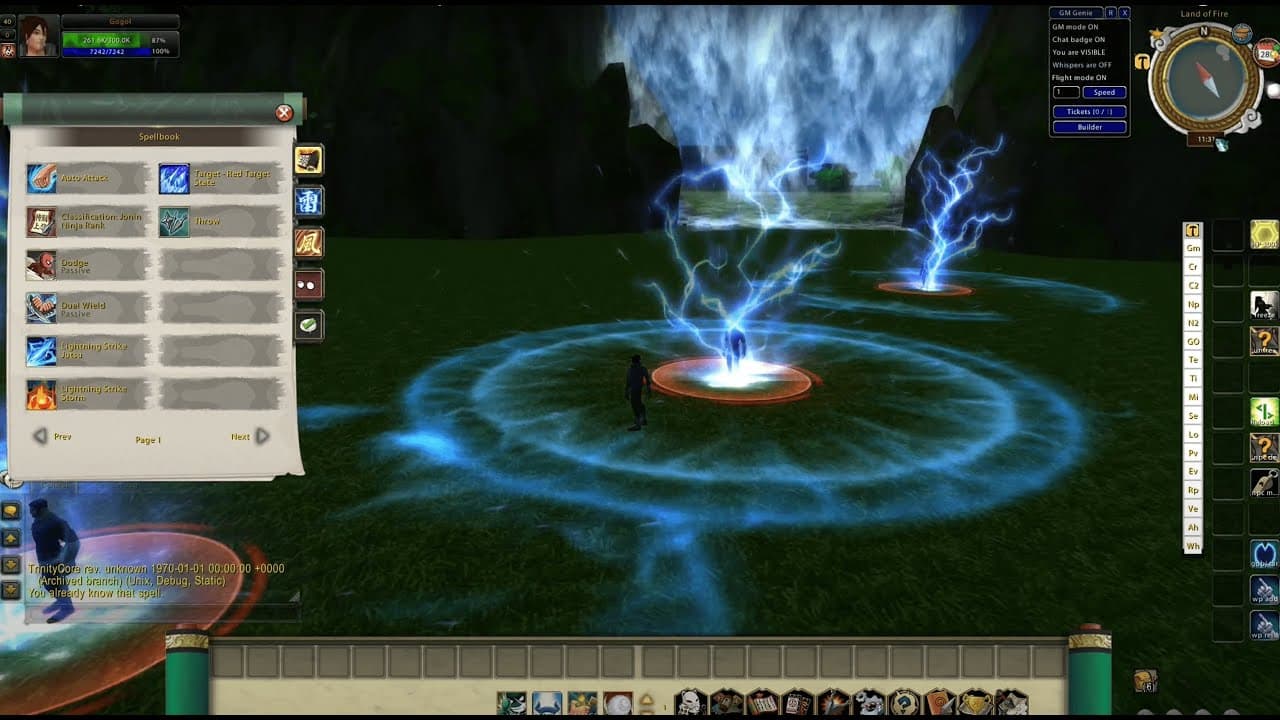Toggle GM mode ON status

(x=1078, y=27)
